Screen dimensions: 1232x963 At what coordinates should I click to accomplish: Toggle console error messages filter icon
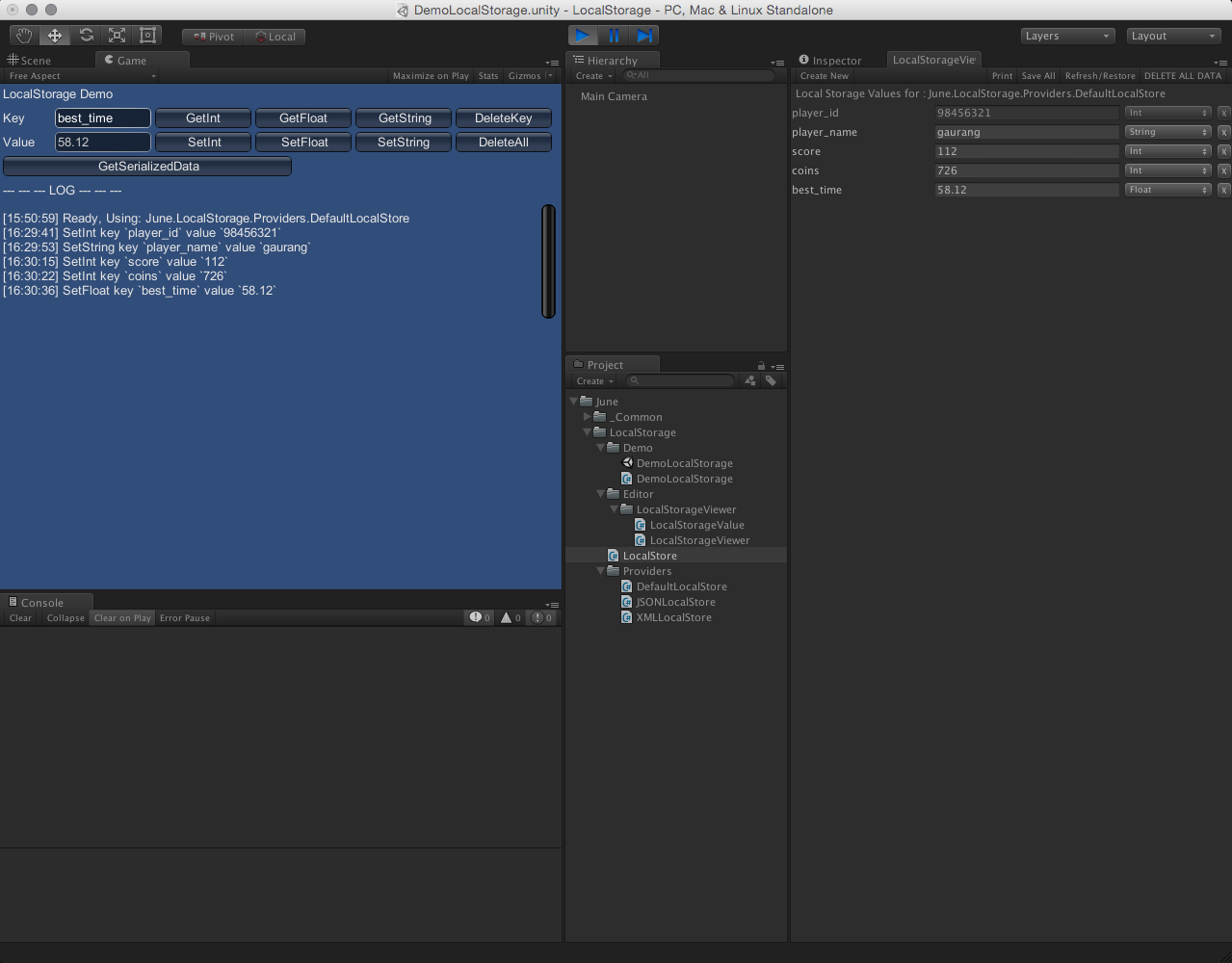pos(542,617)
